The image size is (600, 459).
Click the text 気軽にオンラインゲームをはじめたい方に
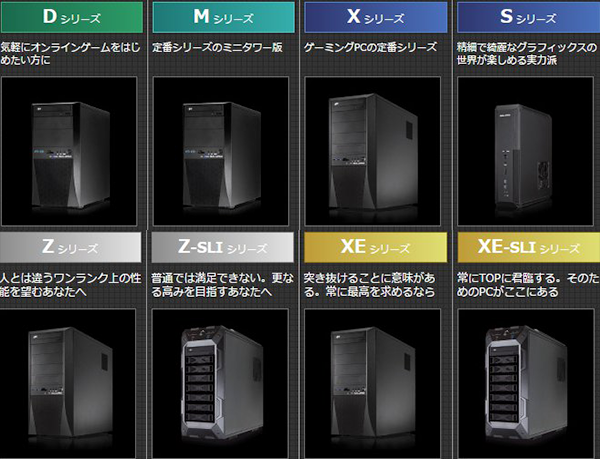[x=70, y=54]
